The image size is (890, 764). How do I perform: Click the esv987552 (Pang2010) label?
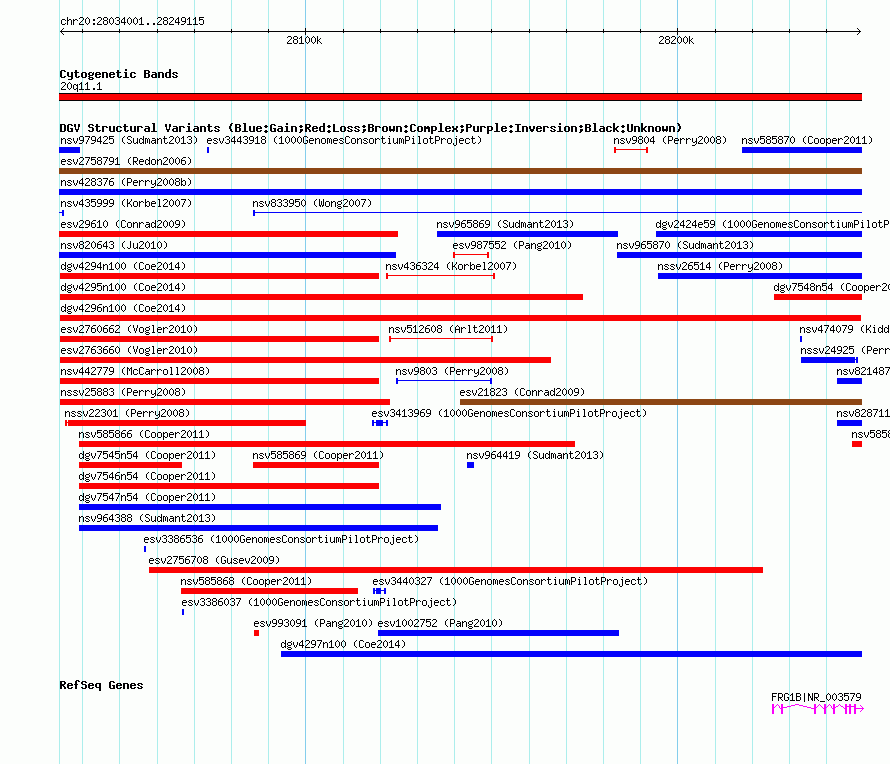click(512, 245)
